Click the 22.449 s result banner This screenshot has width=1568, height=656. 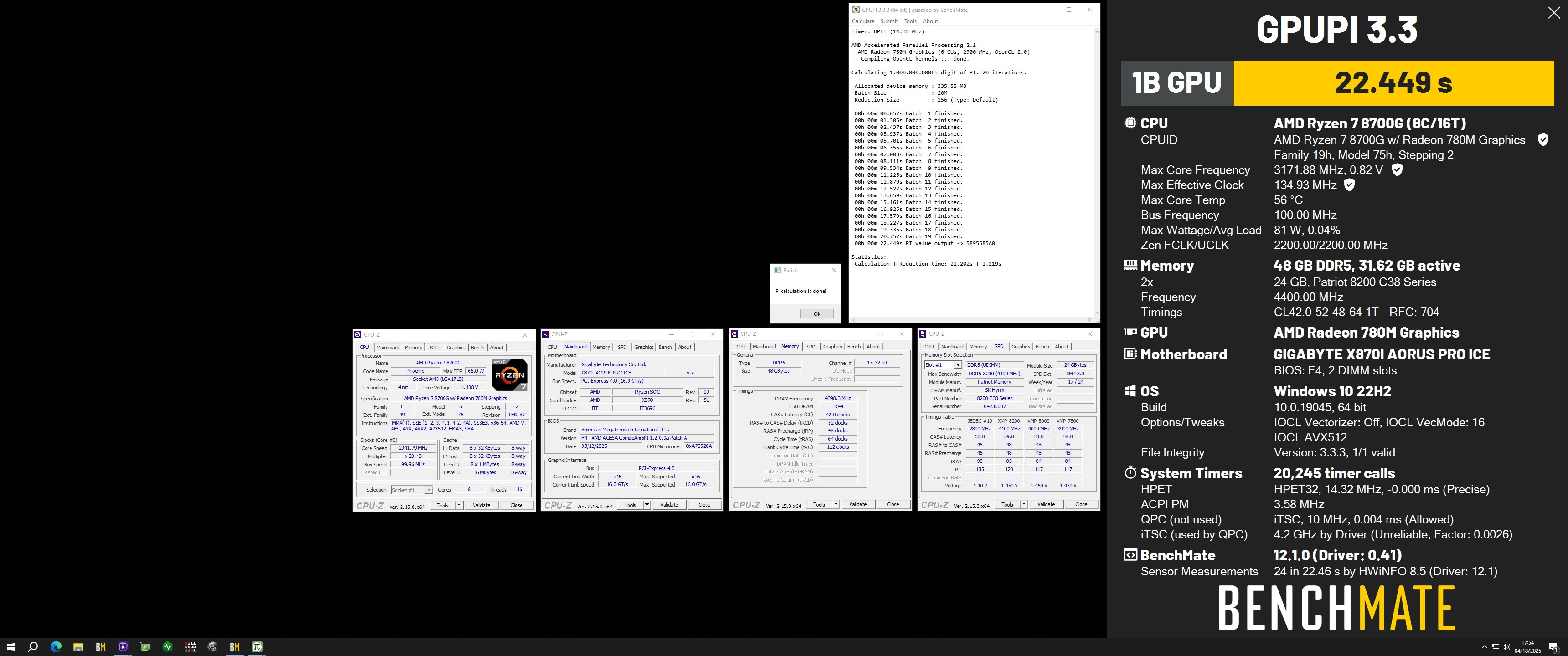1393,83
